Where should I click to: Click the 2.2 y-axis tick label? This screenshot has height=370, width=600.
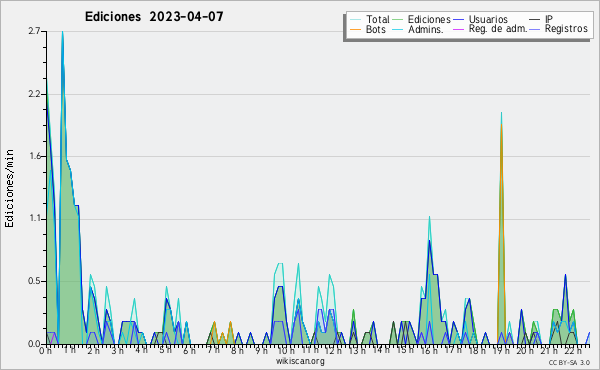click(x=34, y=94)
